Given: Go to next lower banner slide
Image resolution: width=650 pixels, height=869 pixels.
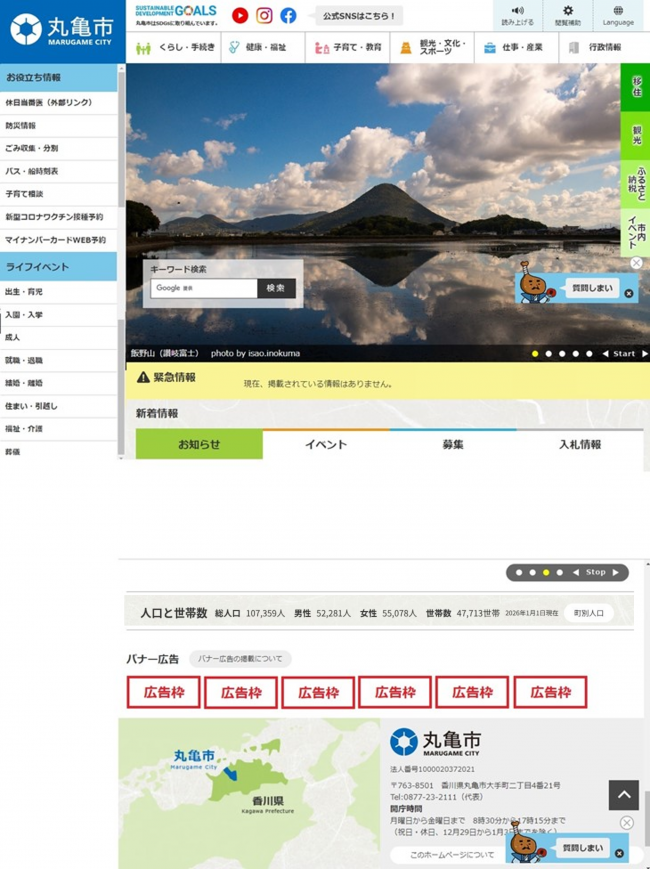Looking at the screenshot, I should pyautogui.click(x=616, y=572).
